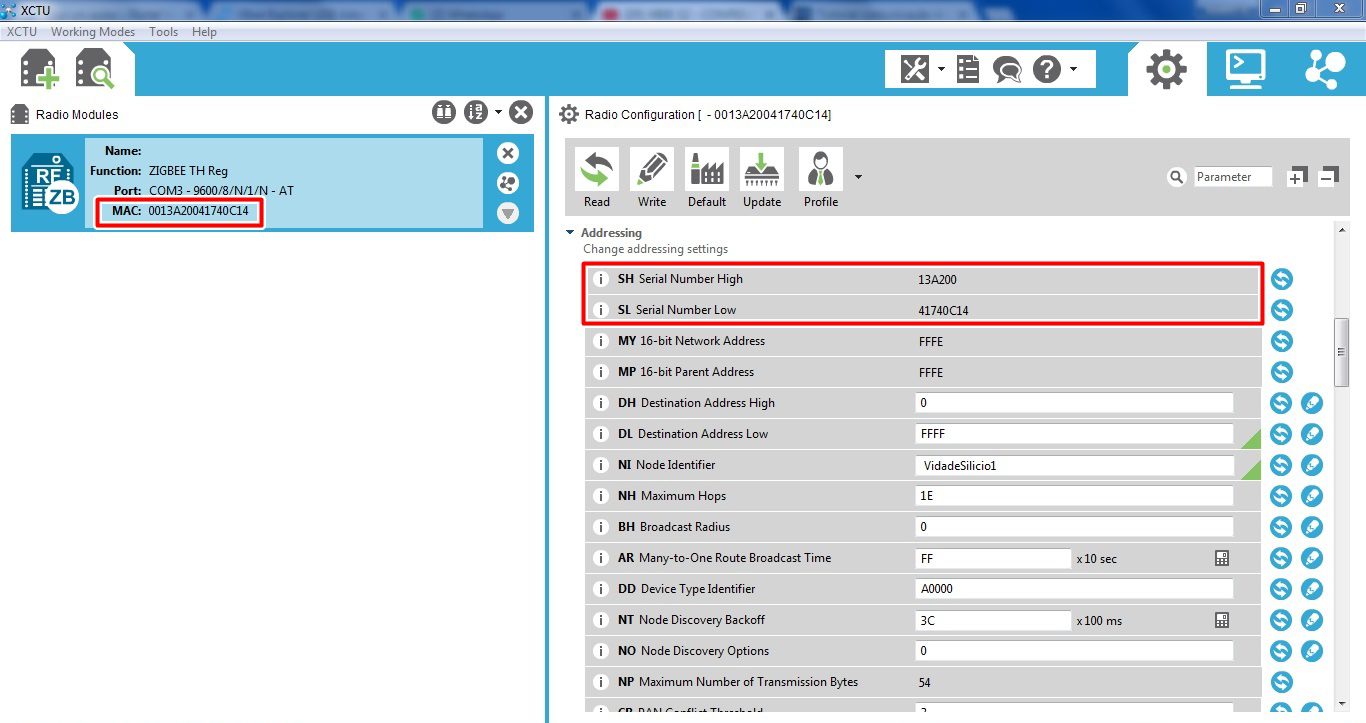Edit the NI Node Identifier field
1366x723 pixels.
tap(1074, 465)
